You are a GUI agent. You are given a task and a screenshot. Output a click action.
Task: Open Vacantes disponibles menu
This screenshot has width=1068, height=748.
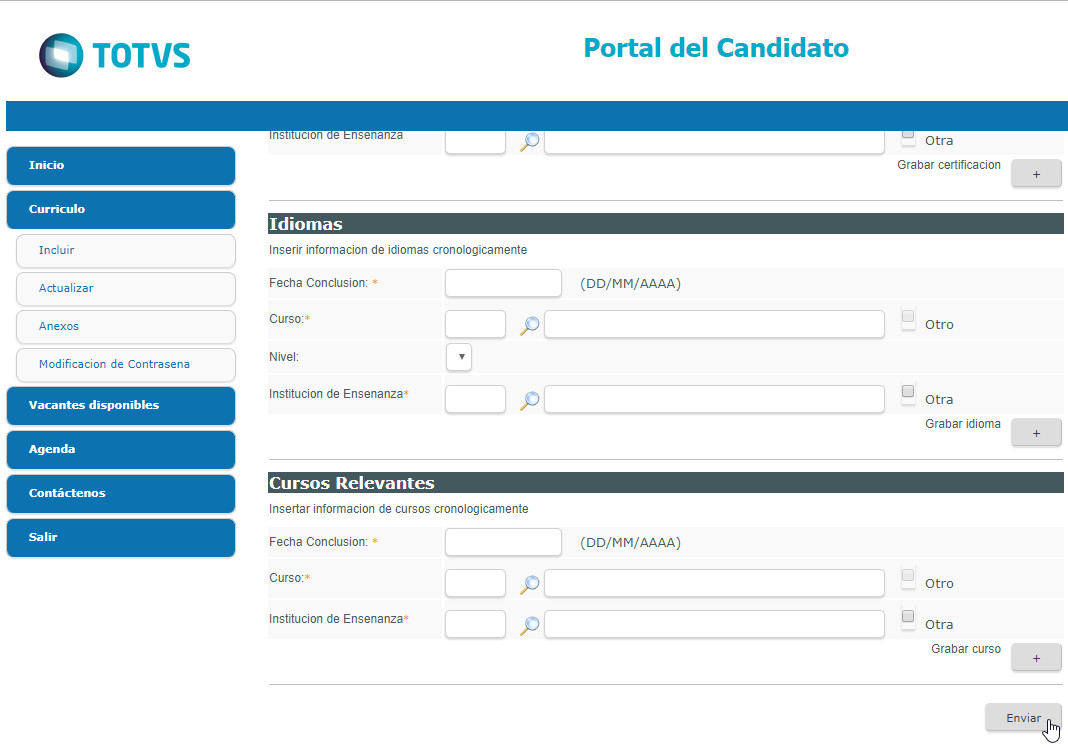tap(121, 406)
